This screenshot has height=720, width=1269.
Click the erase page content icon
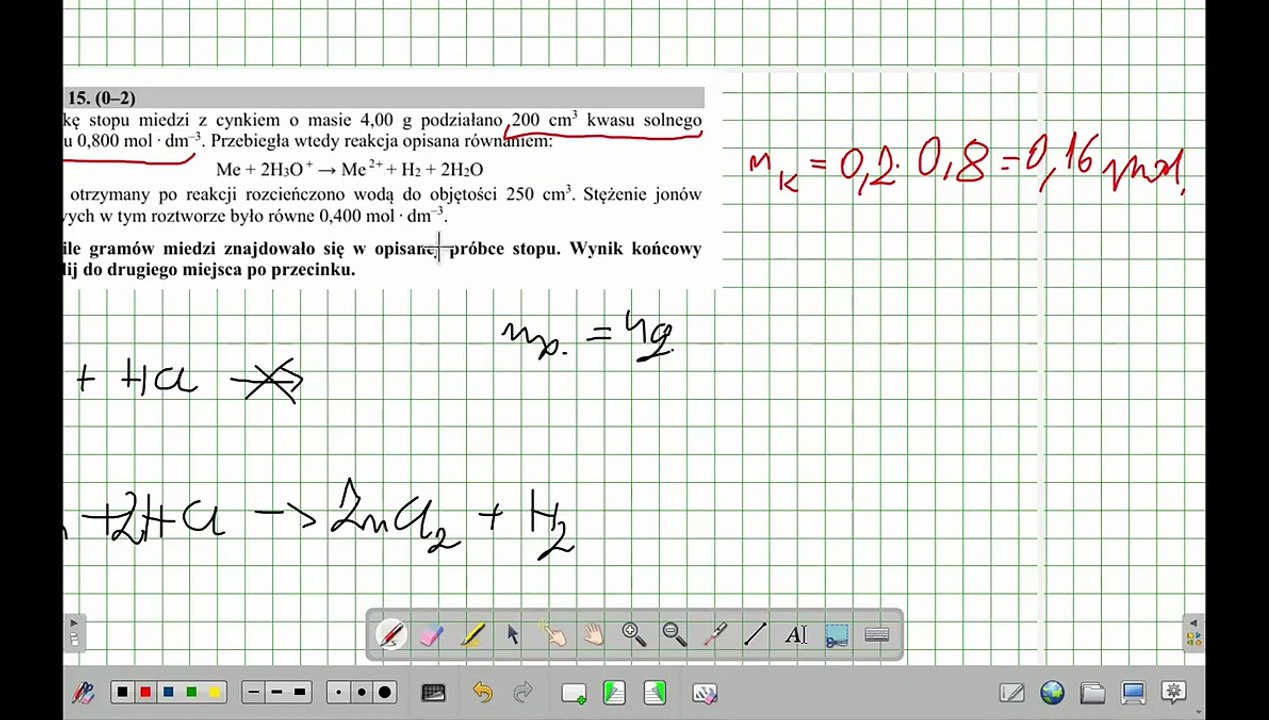705,692
